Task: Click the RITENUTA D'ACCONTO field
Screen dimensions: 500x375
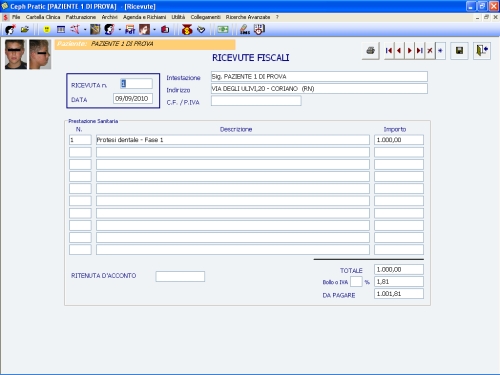Action: [180, 276]
